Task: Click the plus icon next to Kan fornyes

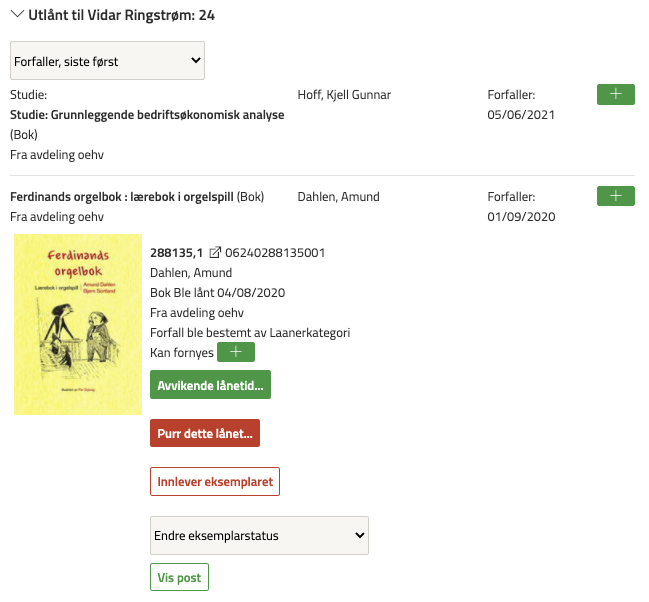Action: click(235, 352)
